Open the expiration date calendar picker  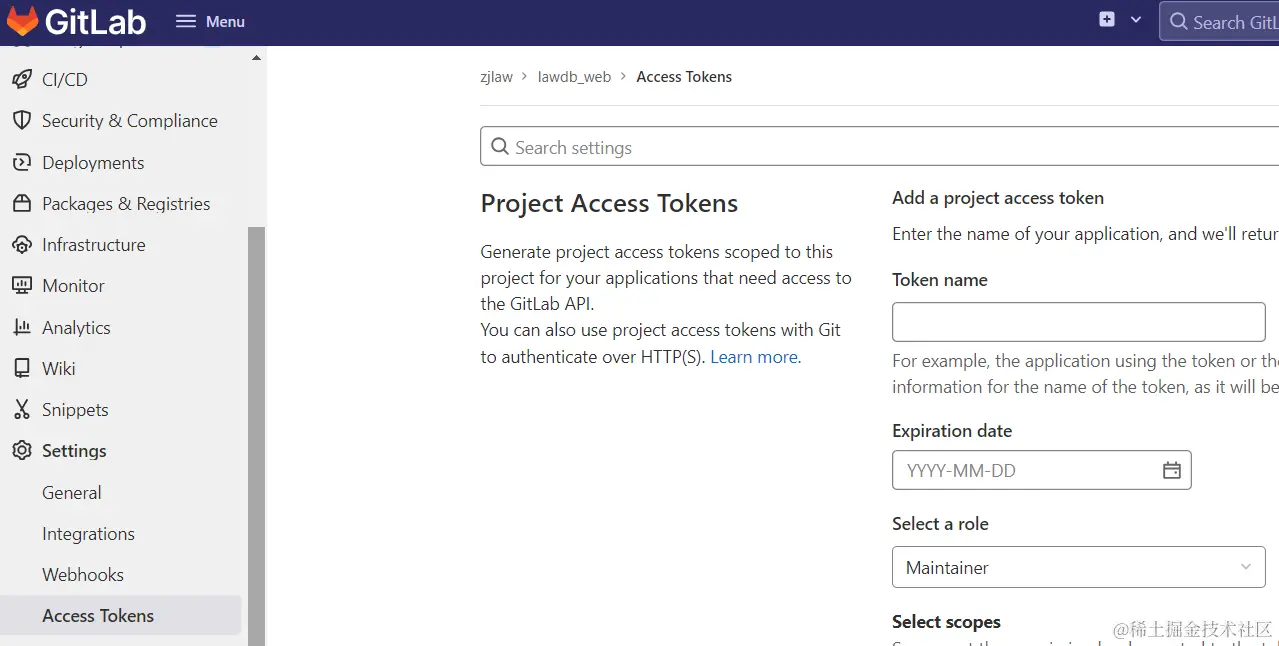tap(1172, 471)
